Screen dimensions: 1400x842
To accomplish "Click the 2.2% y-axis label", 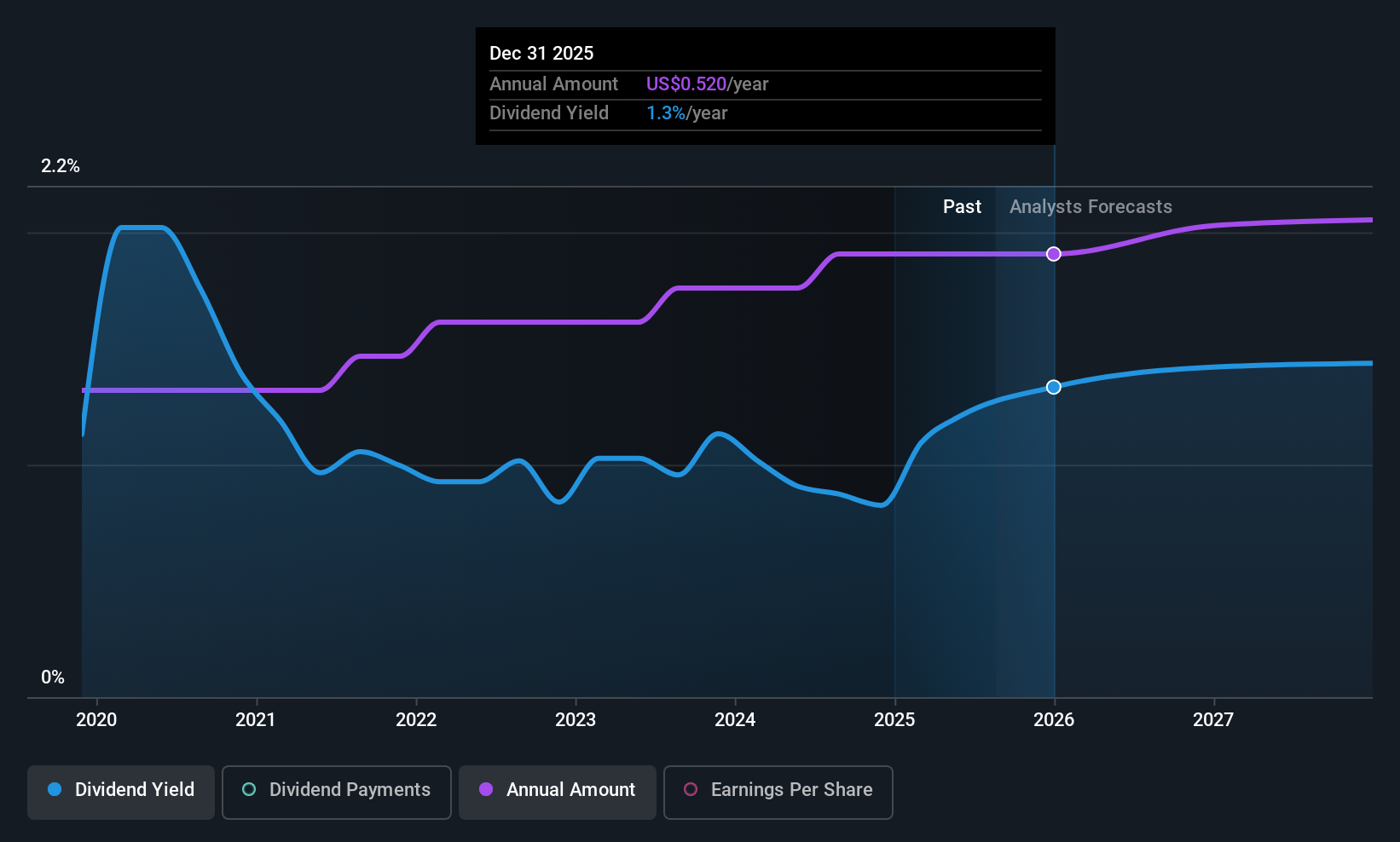I will click(x=61, y=166).
